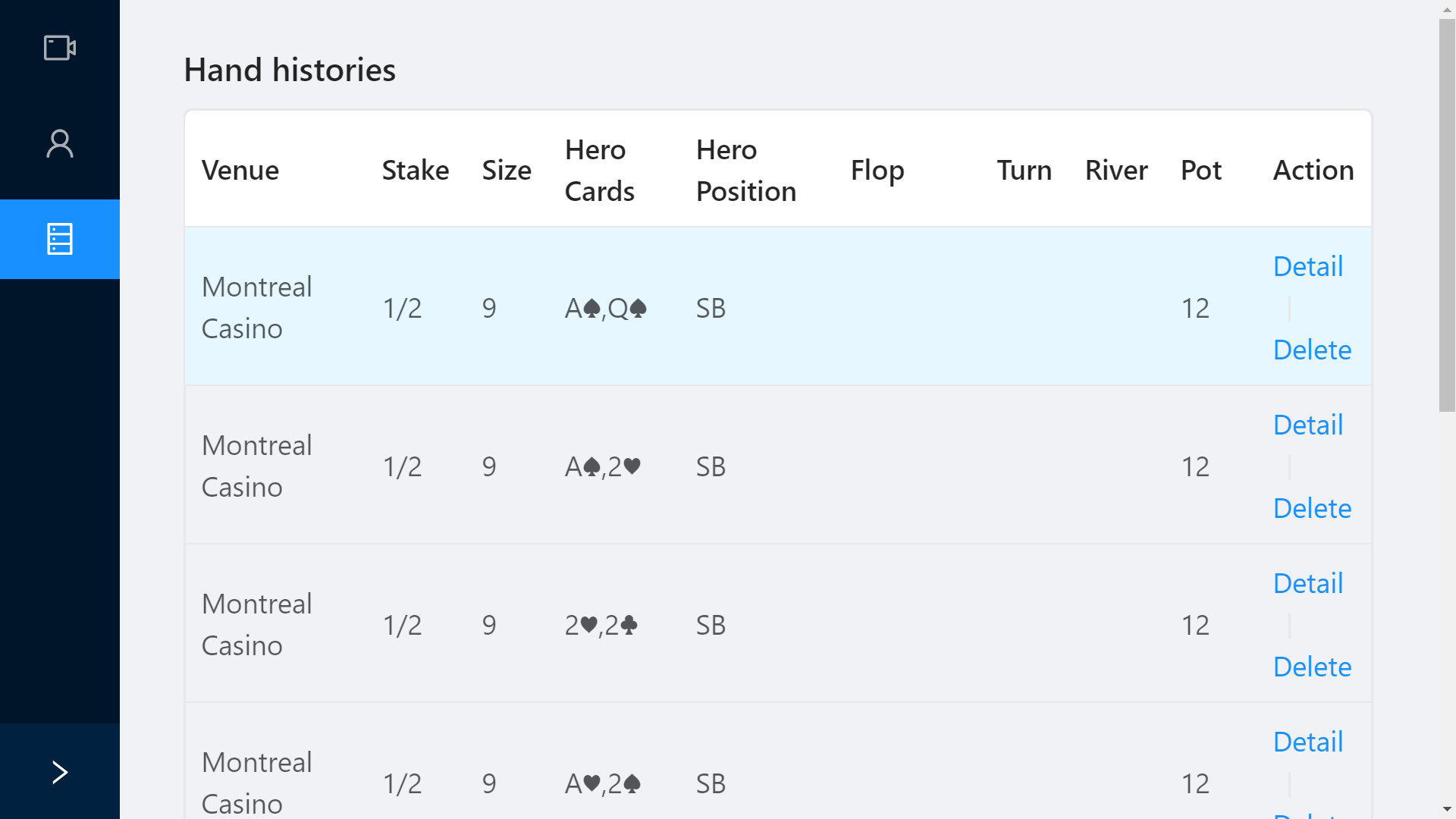Click the Hero Cards column header

(x=599, y=170)
